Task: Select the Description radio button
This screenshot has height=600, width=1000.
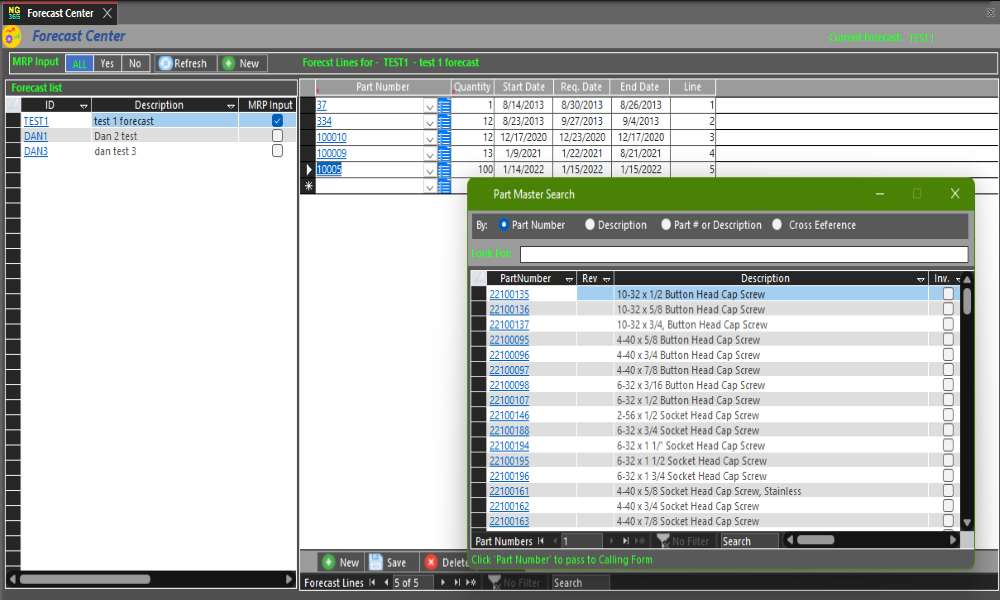Action: coord(590,225)
